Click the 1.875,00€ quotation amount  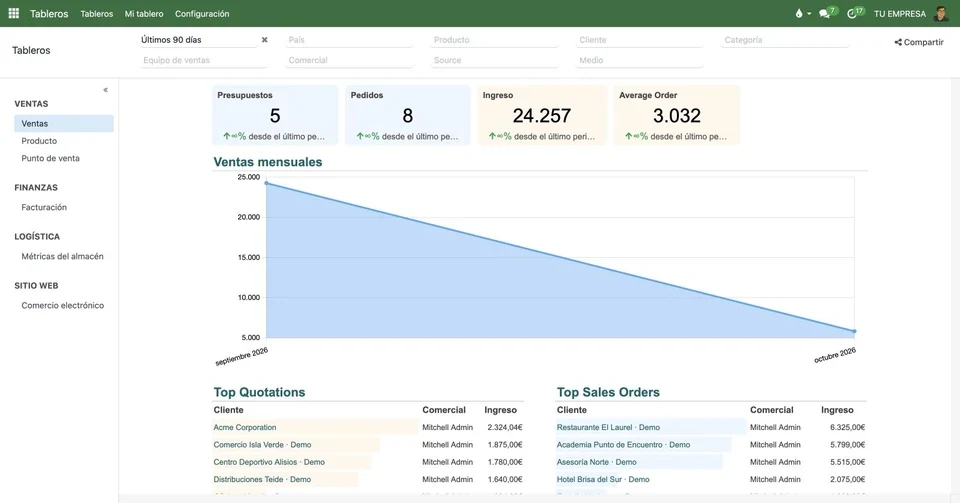click(x=504, y=445)
